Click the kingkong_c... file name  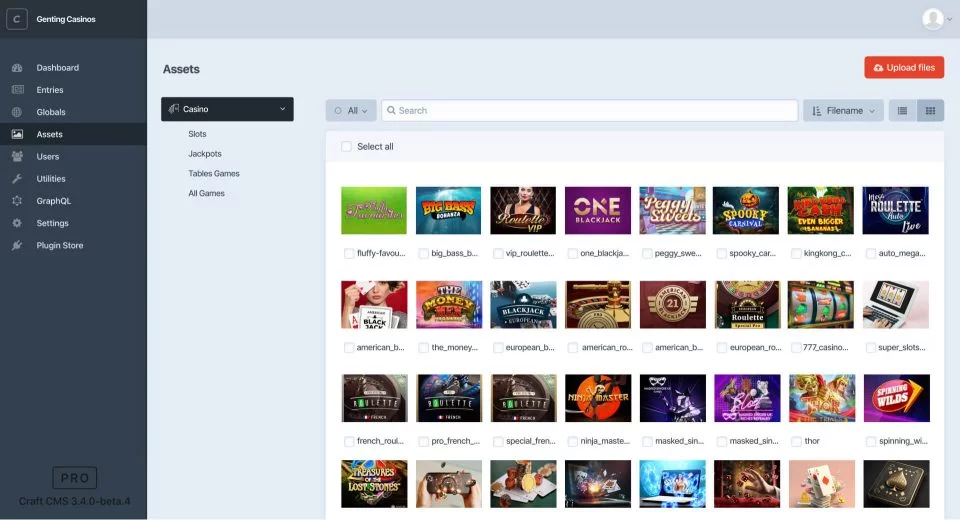click(827, 253)
